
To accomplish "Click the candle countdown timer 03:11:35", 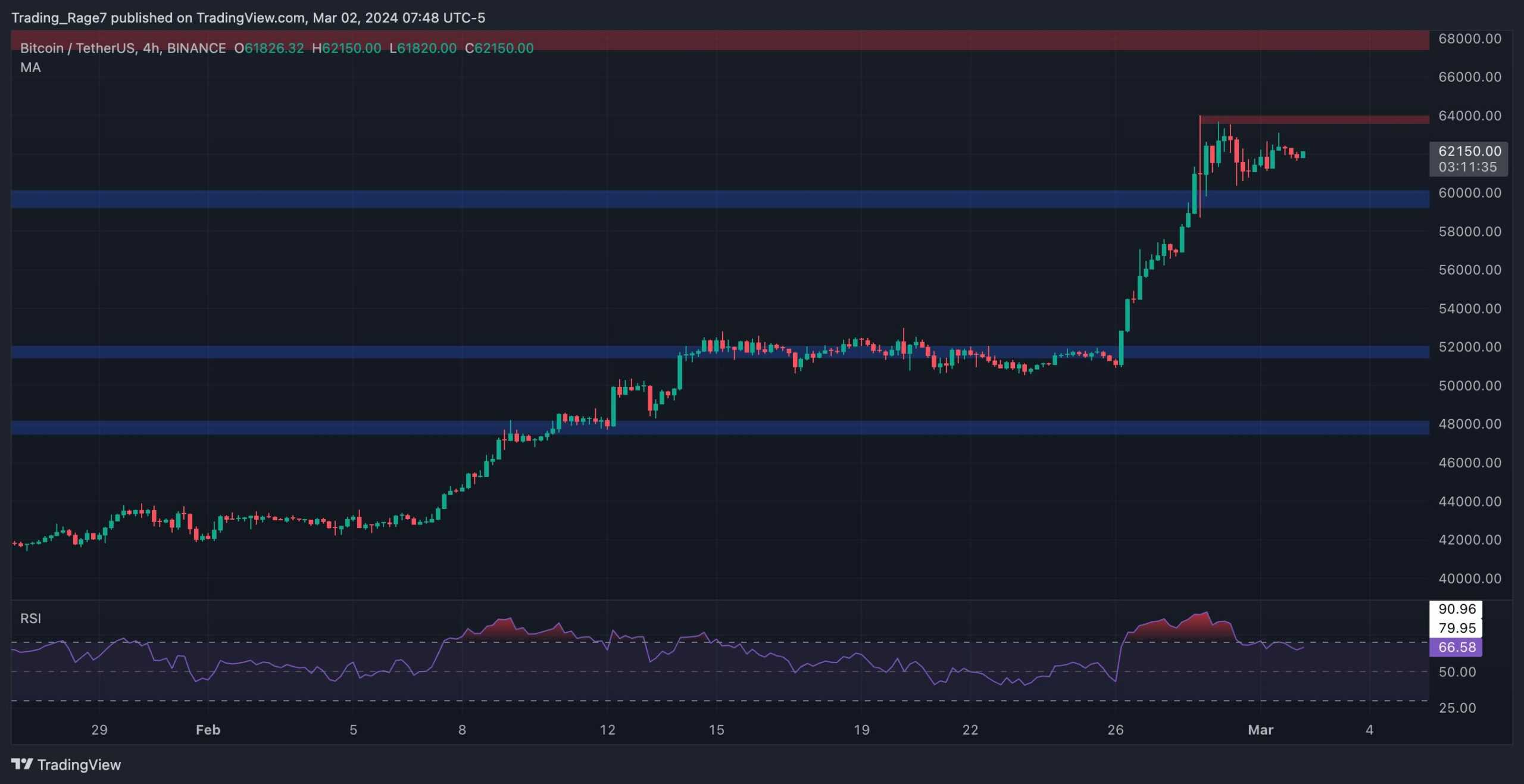I will tap(1467, 167).
